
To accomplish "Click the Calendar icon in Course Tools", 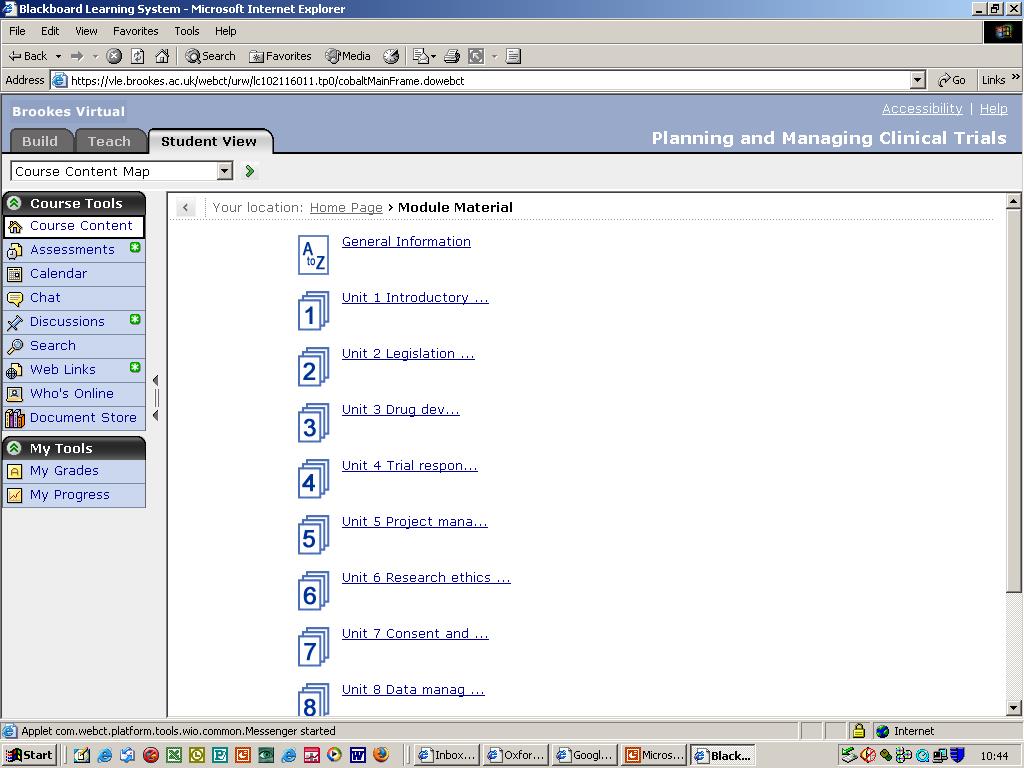I will pyautogui.click(x=14, y=274).
